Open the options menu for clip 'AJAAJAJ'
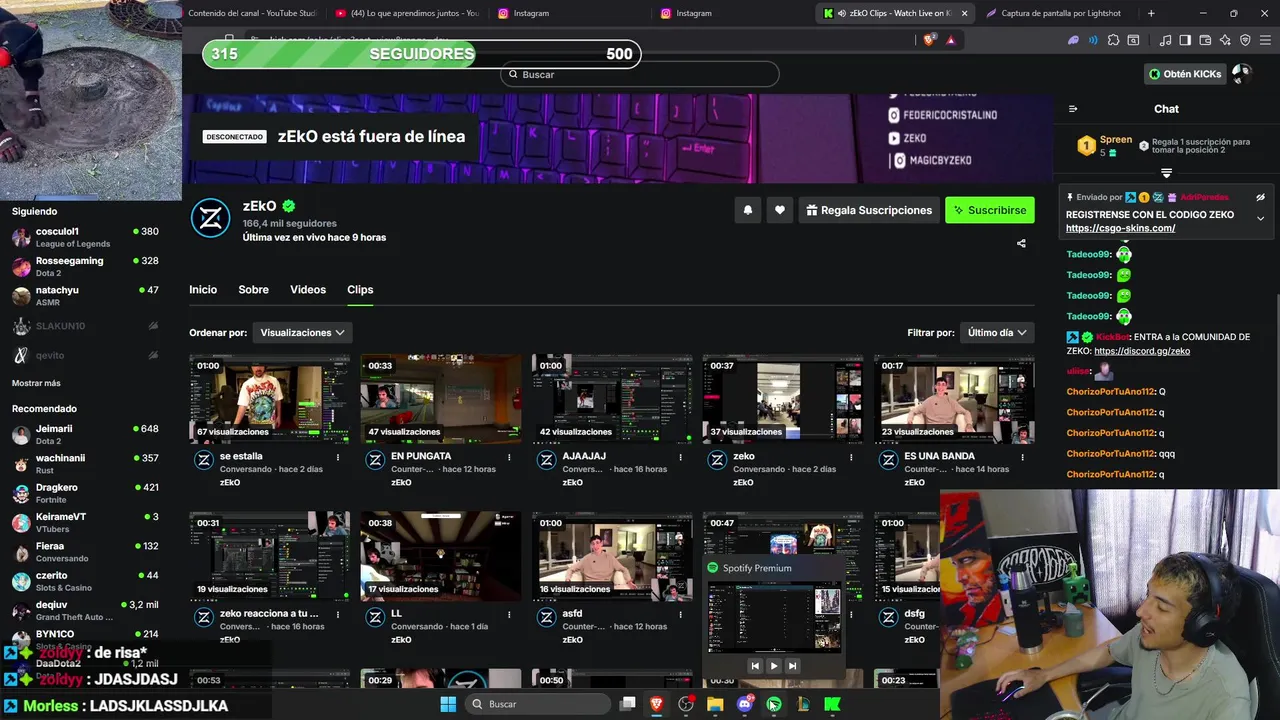This screenshot has width=1280, height=720. [x=680, y=457]
